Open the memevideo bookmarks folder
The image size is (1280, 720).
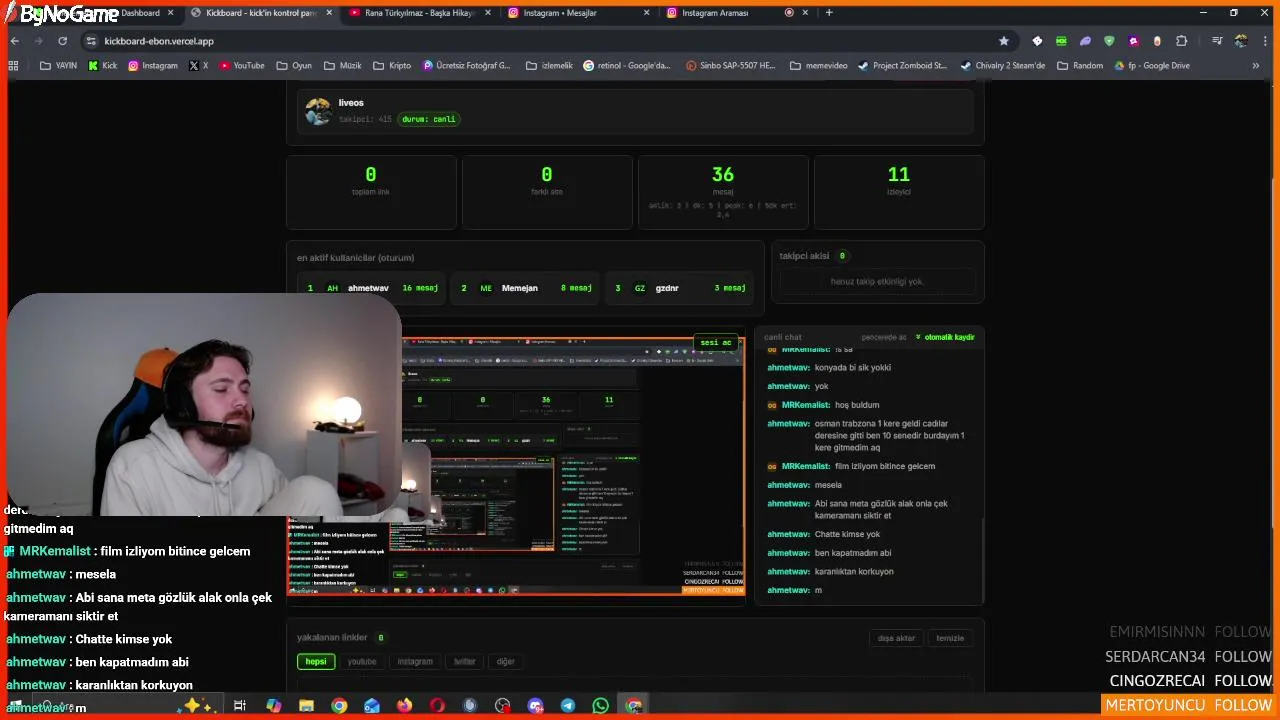818,66
